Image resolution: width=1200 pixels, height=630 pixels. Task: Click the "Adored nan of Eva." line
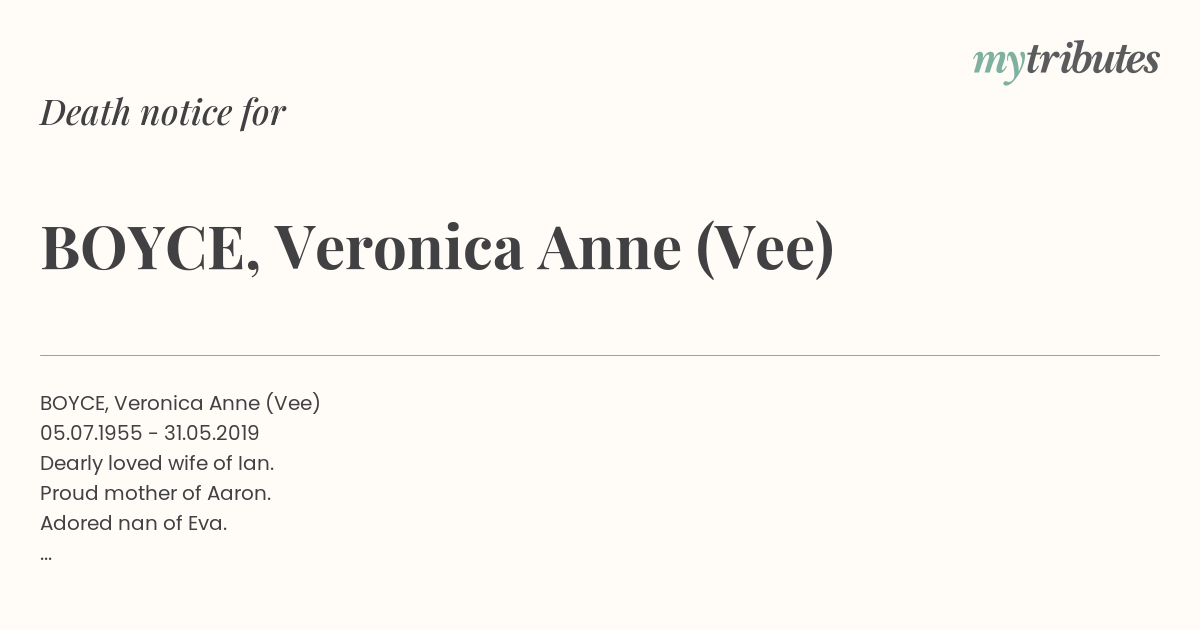(x=134, y=523)
